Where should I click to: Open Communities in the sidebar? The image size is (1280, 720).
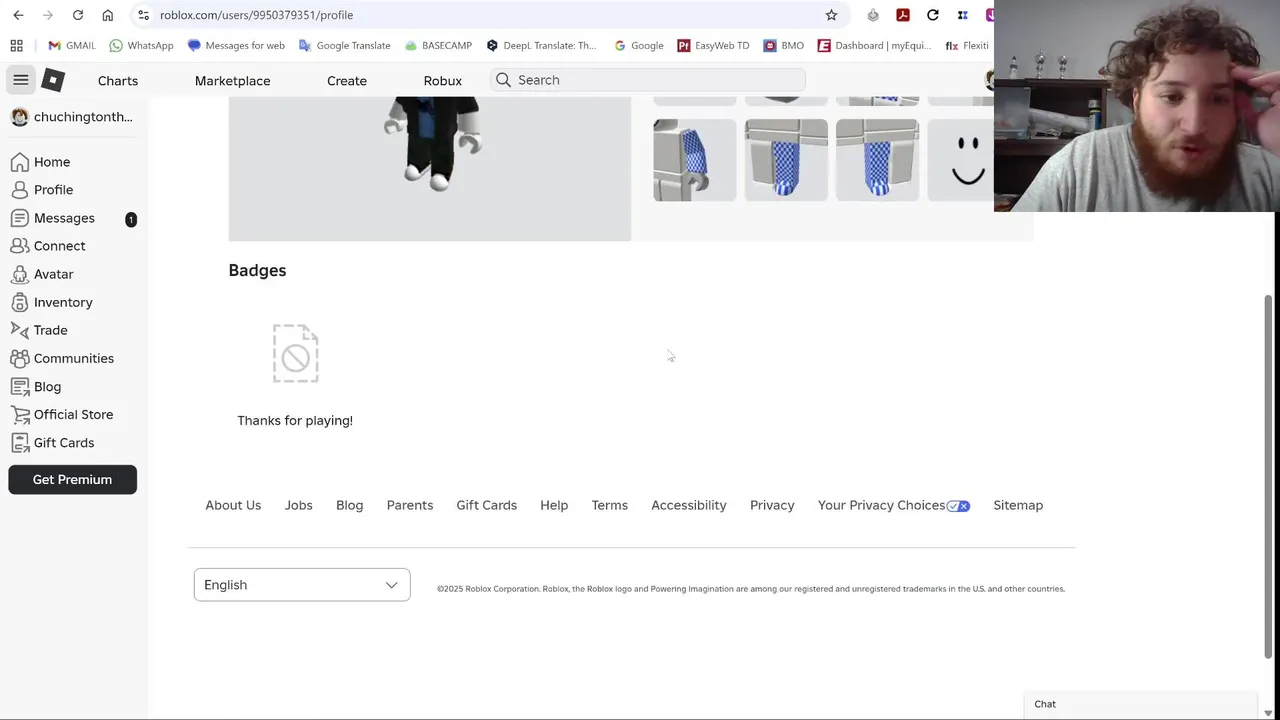click(74, 358)
